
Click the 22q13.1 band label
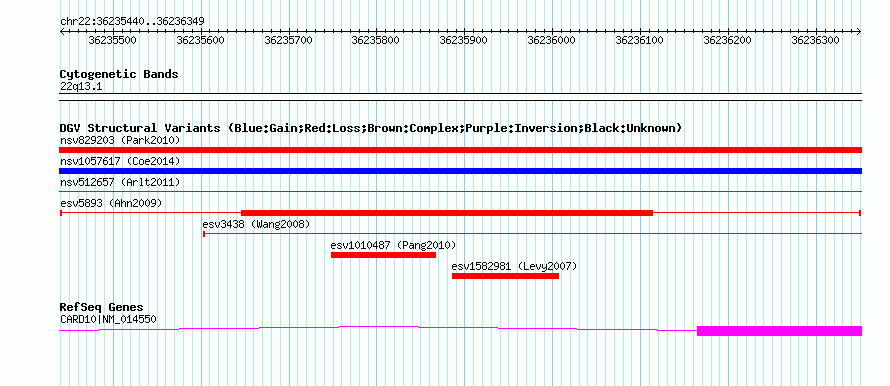point(81,87)
